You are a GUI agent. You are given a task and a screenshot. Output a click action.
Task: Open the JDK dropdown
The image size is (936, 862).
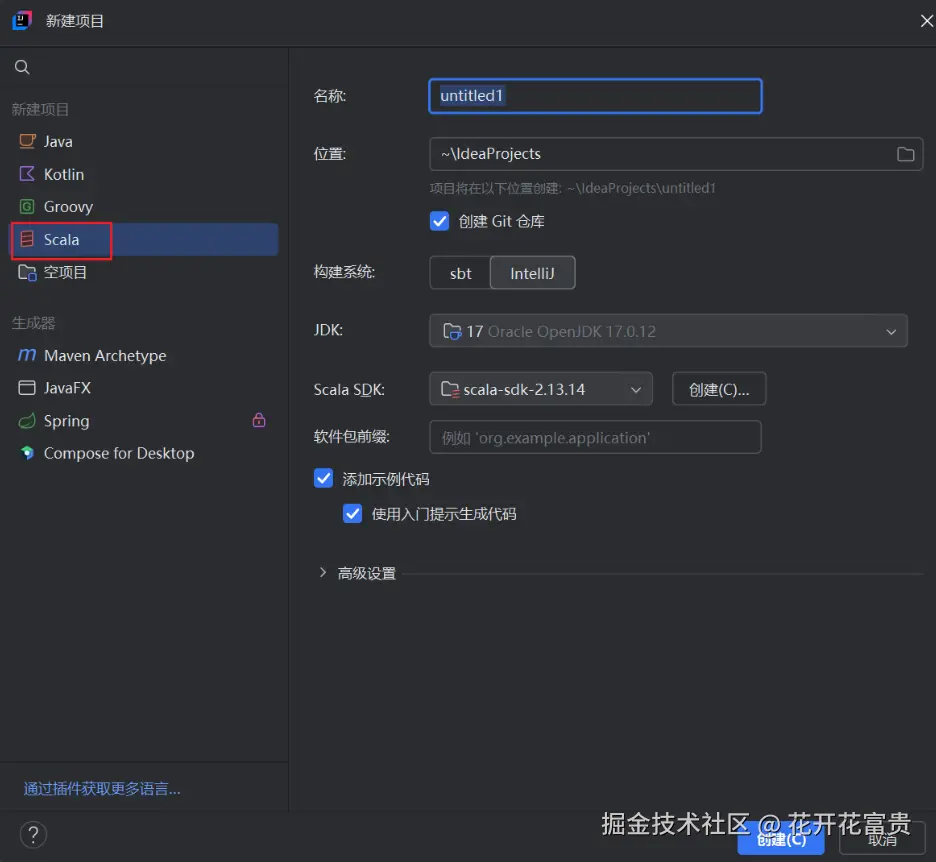[668, 331]
